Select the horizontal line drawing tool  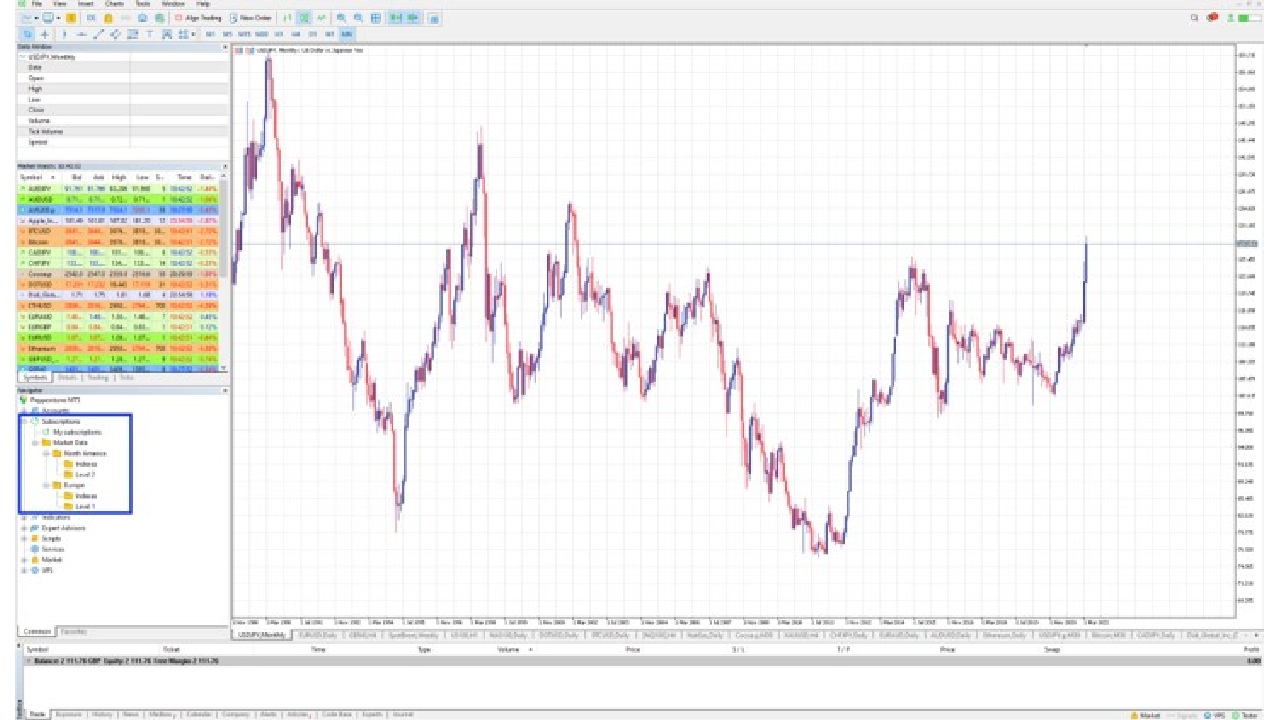pyautogui.click(x=81, y=34)
